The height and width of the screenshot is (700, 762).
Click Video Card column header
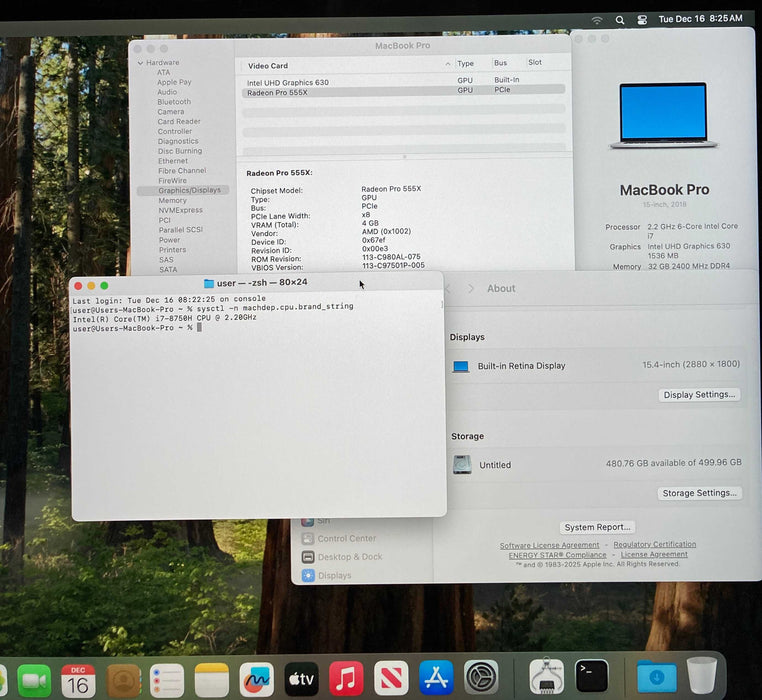point(268,66)
